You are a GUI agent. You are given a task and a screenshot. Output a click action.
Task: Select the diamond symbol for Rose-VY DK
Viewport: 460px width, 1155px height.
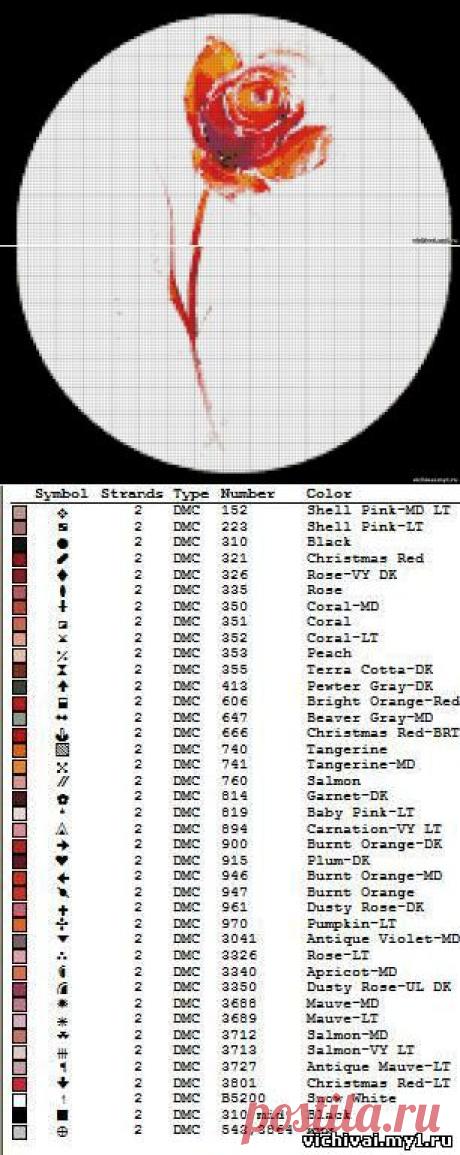pos(63,575)
